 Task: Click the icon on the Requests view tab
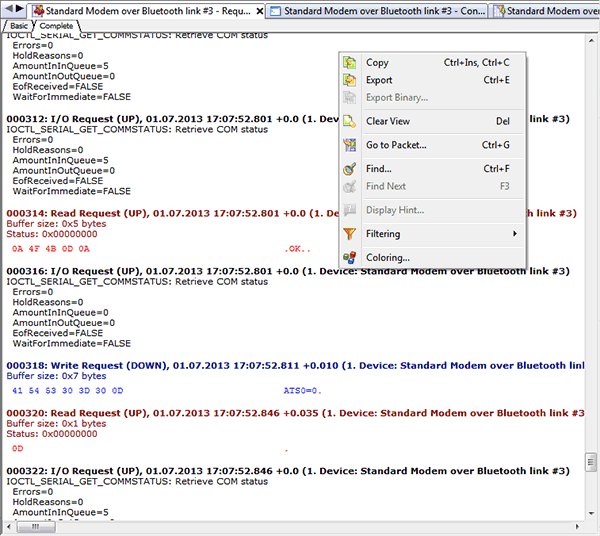(38, 11)
